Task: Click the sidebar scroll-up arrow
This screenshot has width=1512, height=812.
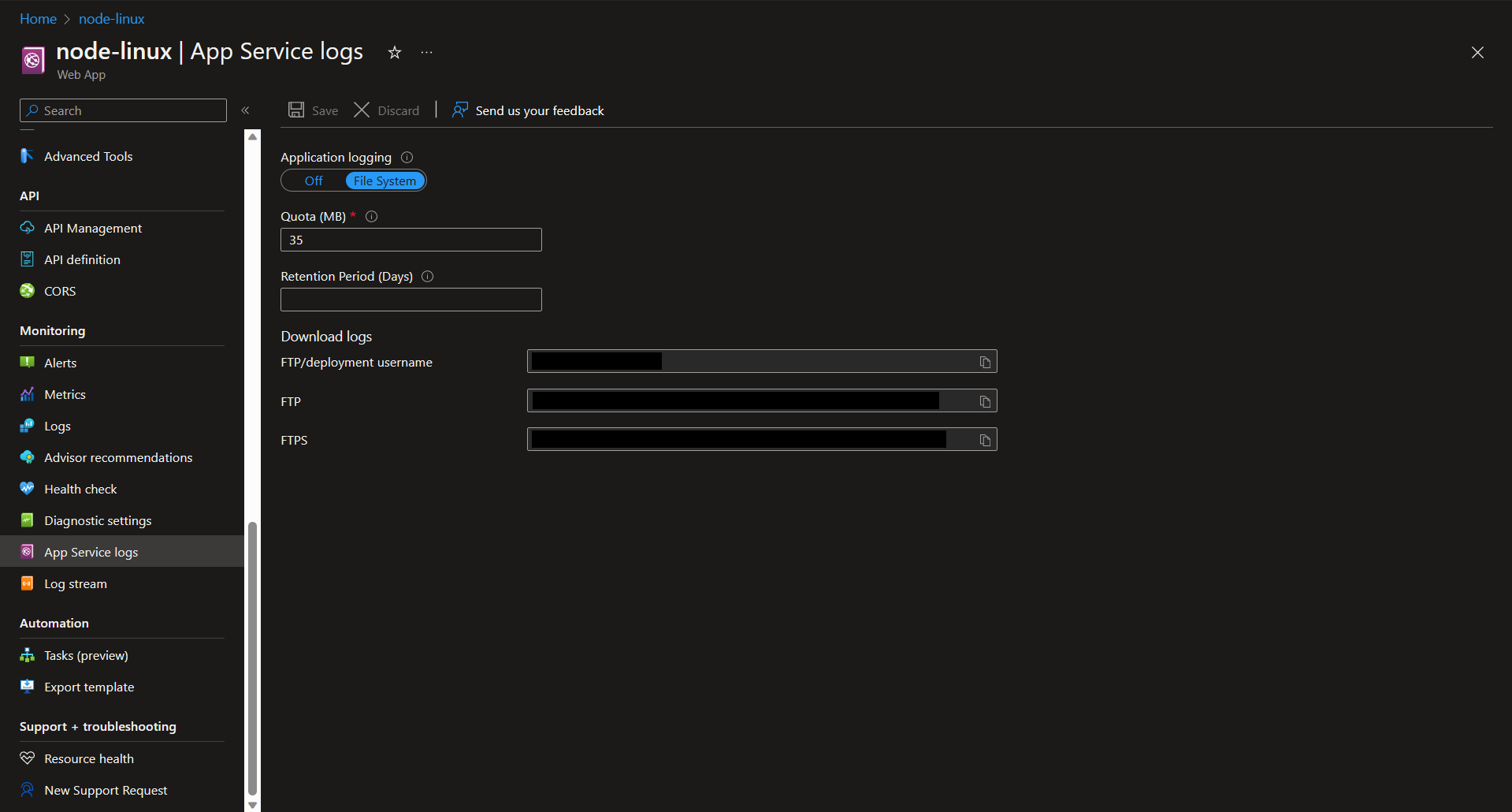Action: (x=252, y=136)
